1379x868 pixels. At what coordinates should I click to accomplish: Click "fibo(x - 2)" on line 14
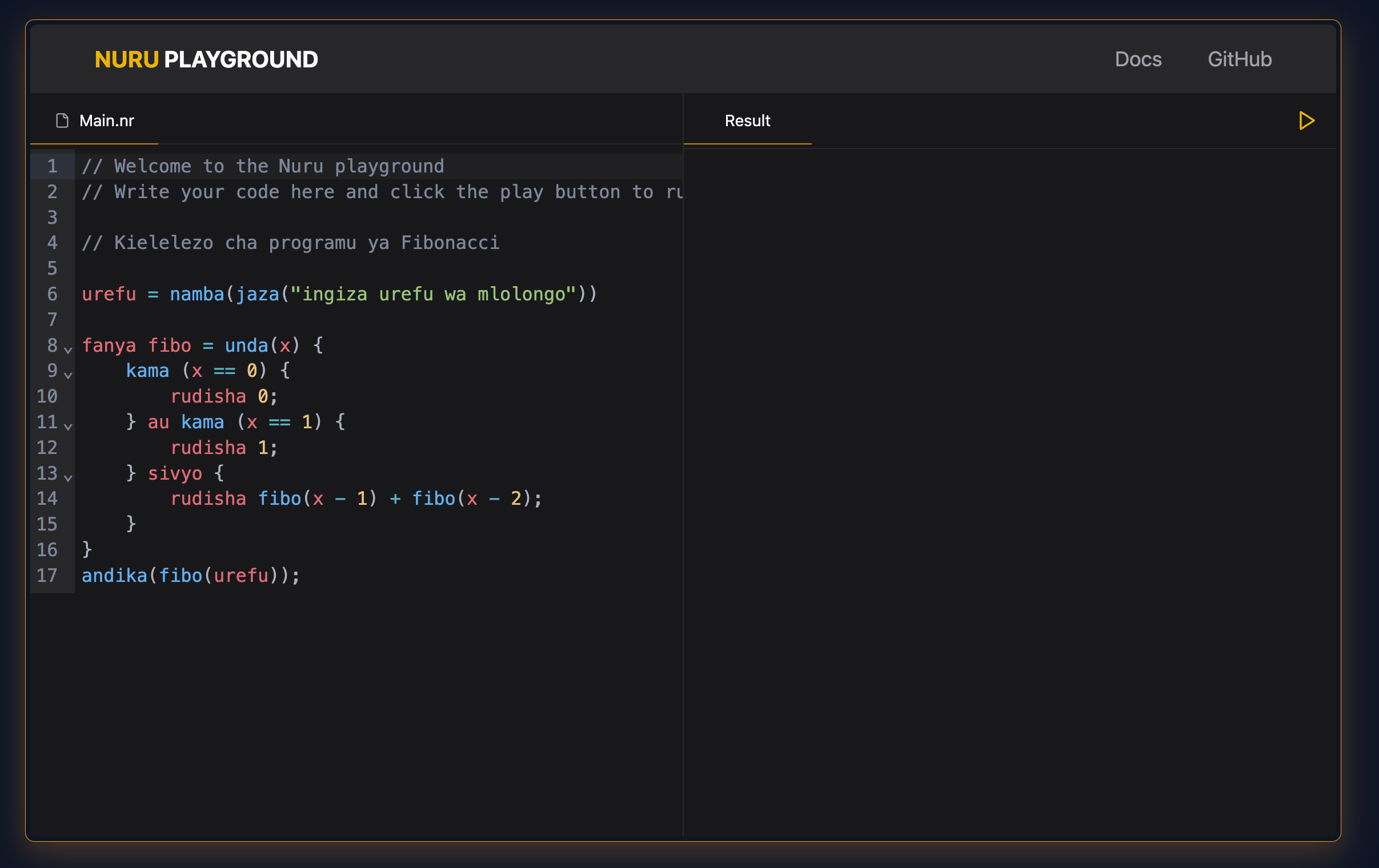[x=472, y=498]
